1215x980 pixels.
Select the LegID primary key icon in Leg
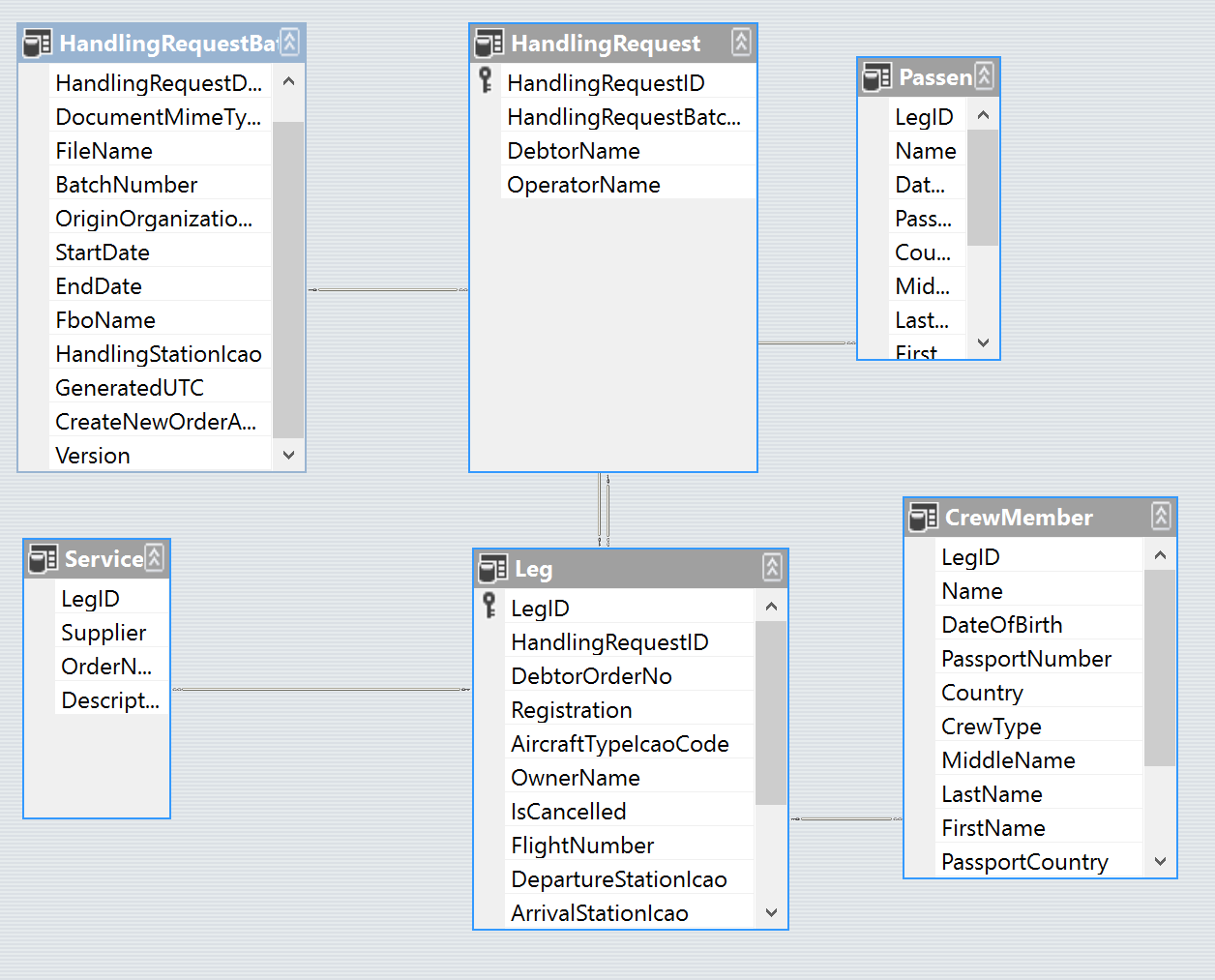[489, 608]
